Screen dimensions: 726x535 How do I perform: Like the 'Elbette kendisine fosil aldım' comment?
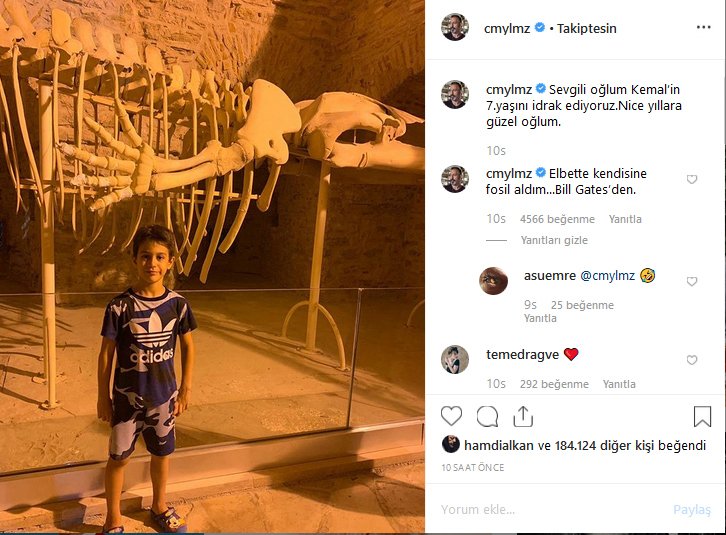point(692,179)
